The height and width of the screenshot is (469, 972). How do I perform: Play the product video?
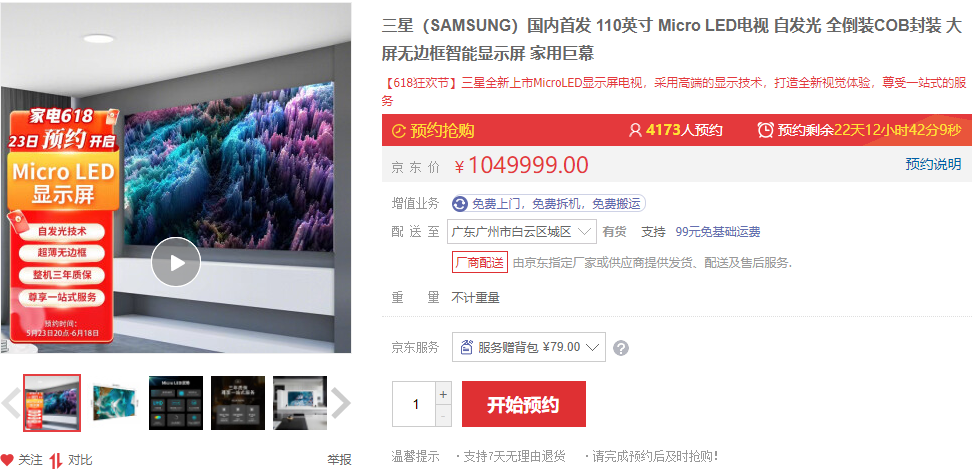click(176, 262)
